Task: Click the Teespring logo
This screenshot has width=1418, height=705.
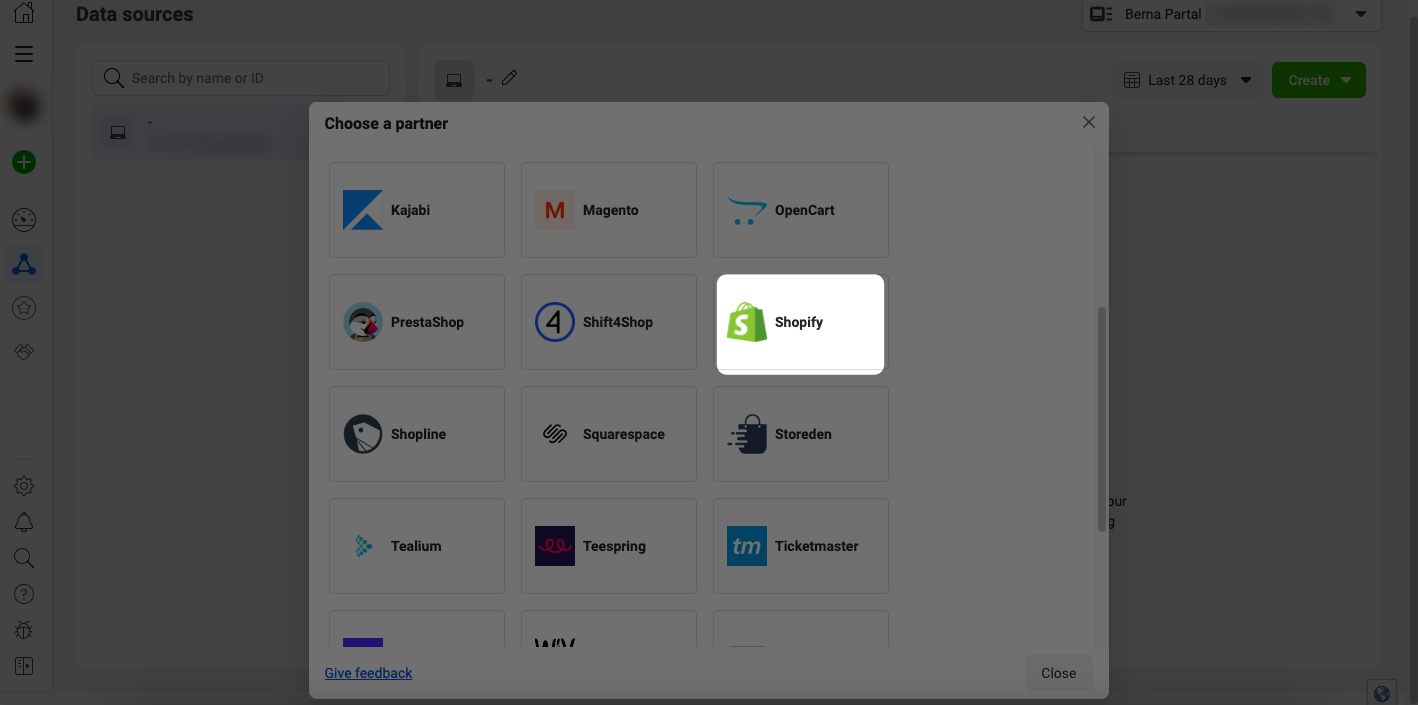Action: (554, 546)
